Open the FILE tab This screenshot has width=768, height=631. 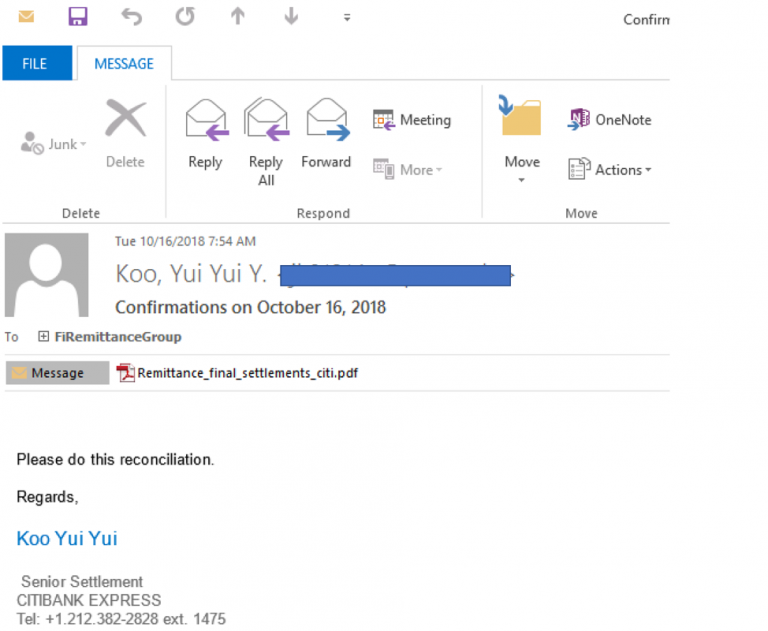pyautogui.click(x=35, y=64)
